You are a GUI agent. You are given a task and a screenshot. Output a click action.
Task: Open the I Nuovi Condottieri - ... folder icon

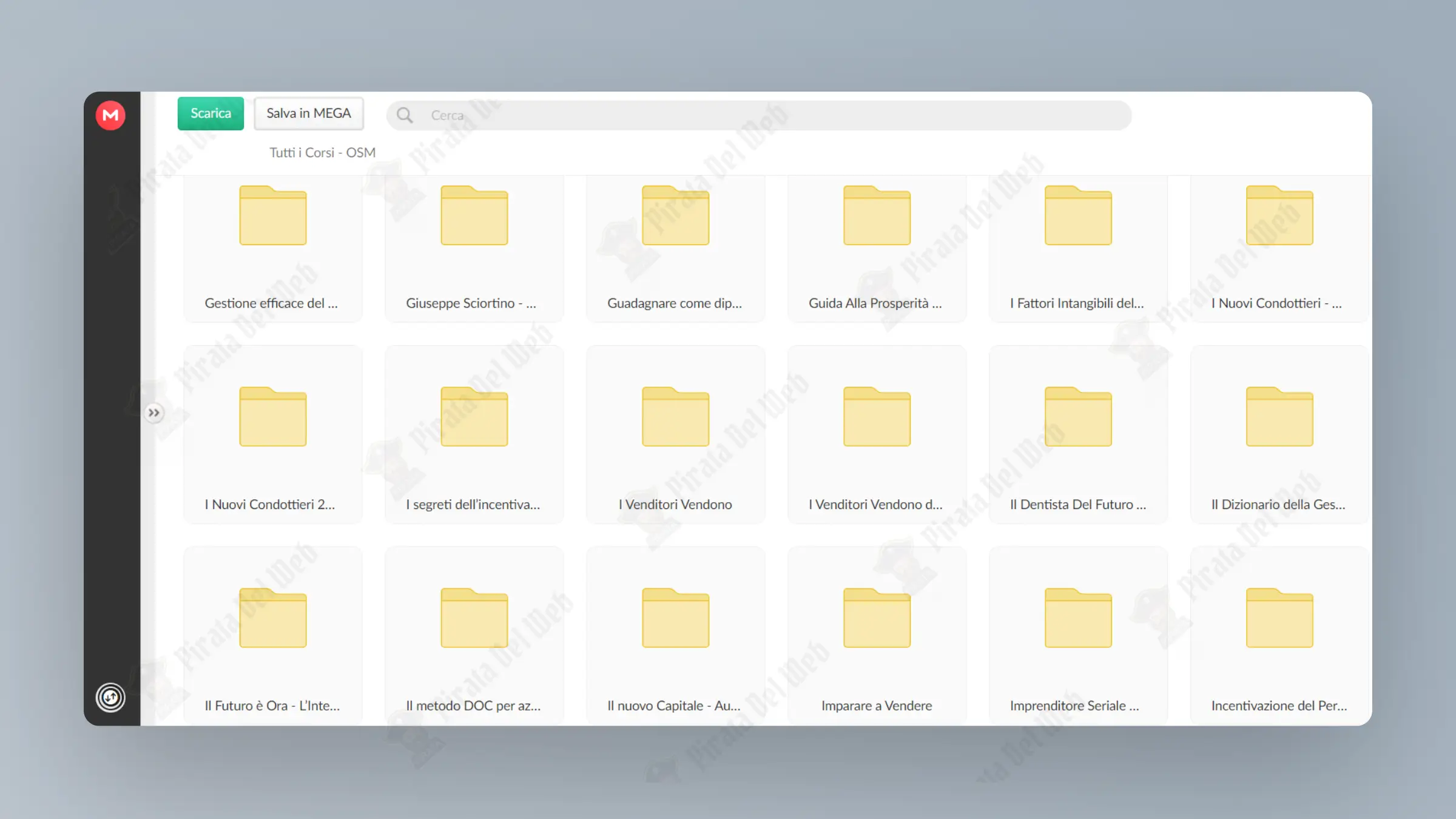coord(1280,215)
